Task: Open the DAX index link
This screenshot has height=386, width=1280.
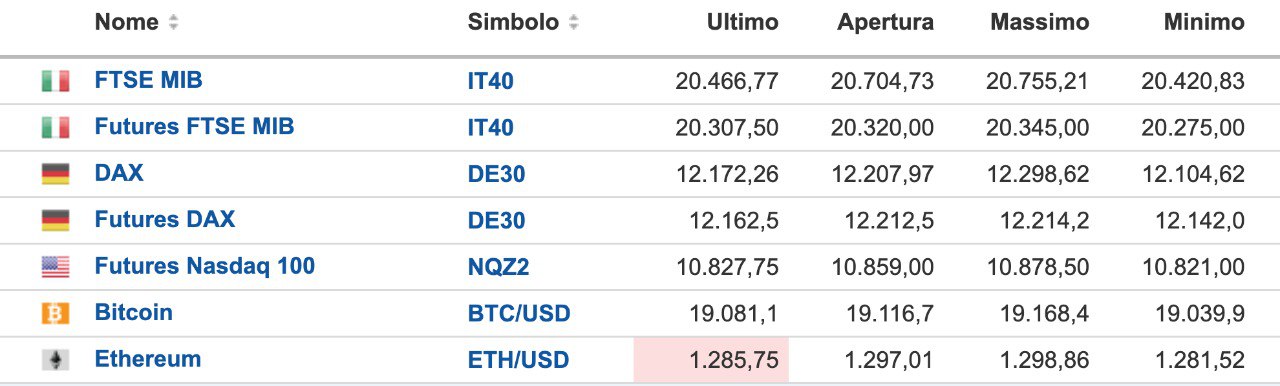Action: tap(119, 173)
